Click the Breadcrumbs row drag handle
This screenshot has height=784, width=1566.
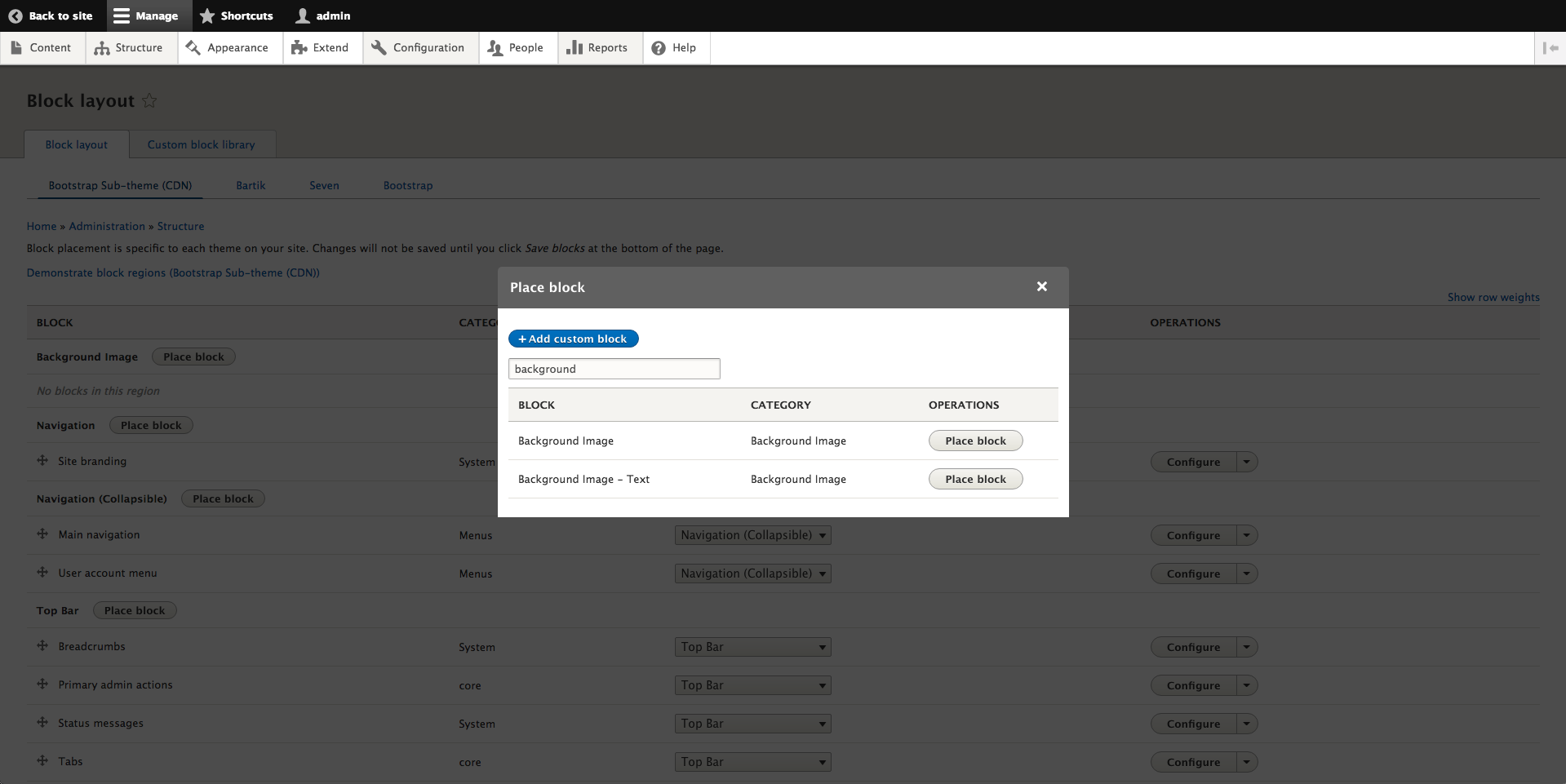click(x=42, y=646)
